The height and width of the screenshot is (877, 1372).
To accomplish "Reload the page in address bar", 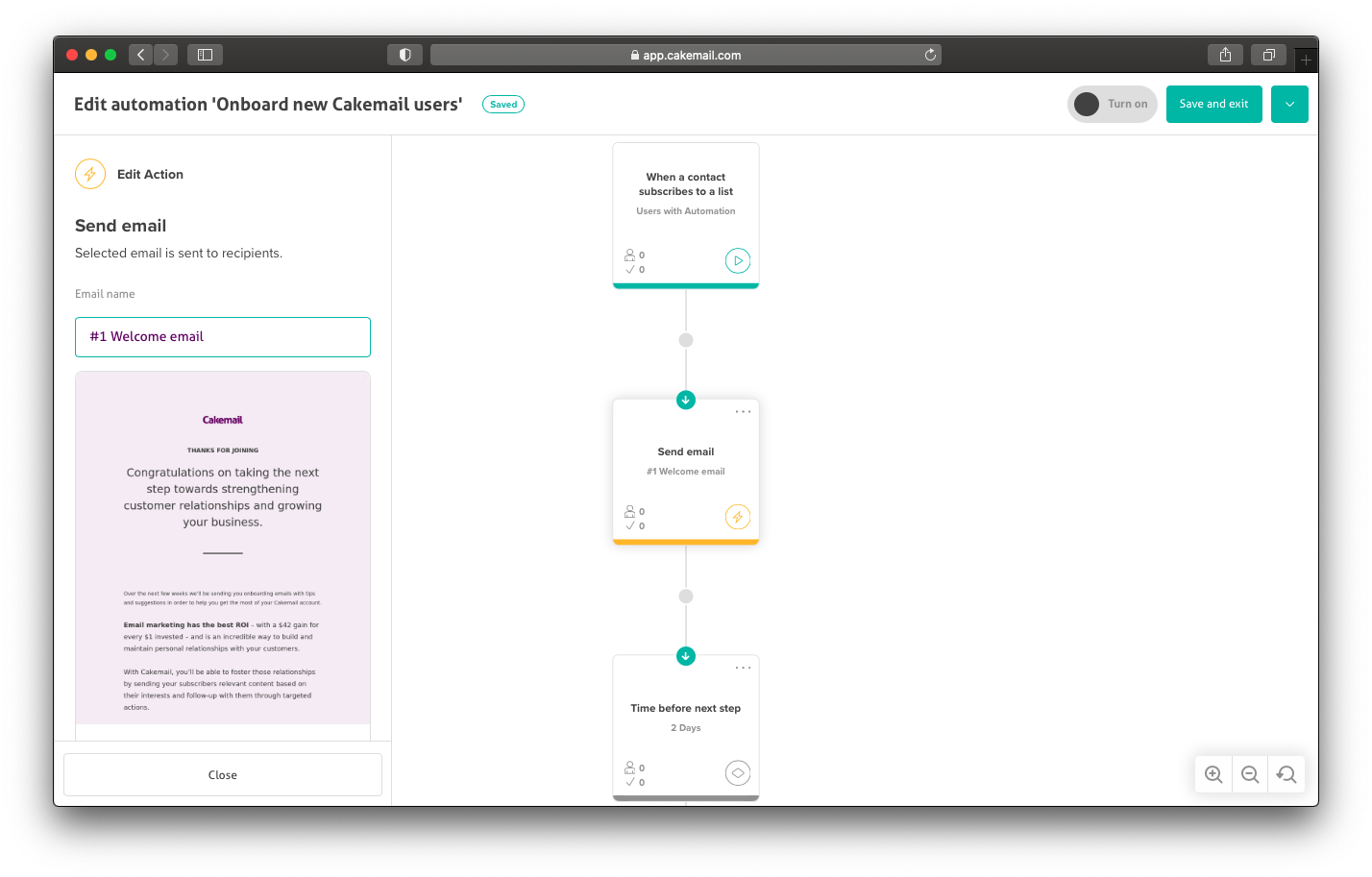I will pos(930,55).
